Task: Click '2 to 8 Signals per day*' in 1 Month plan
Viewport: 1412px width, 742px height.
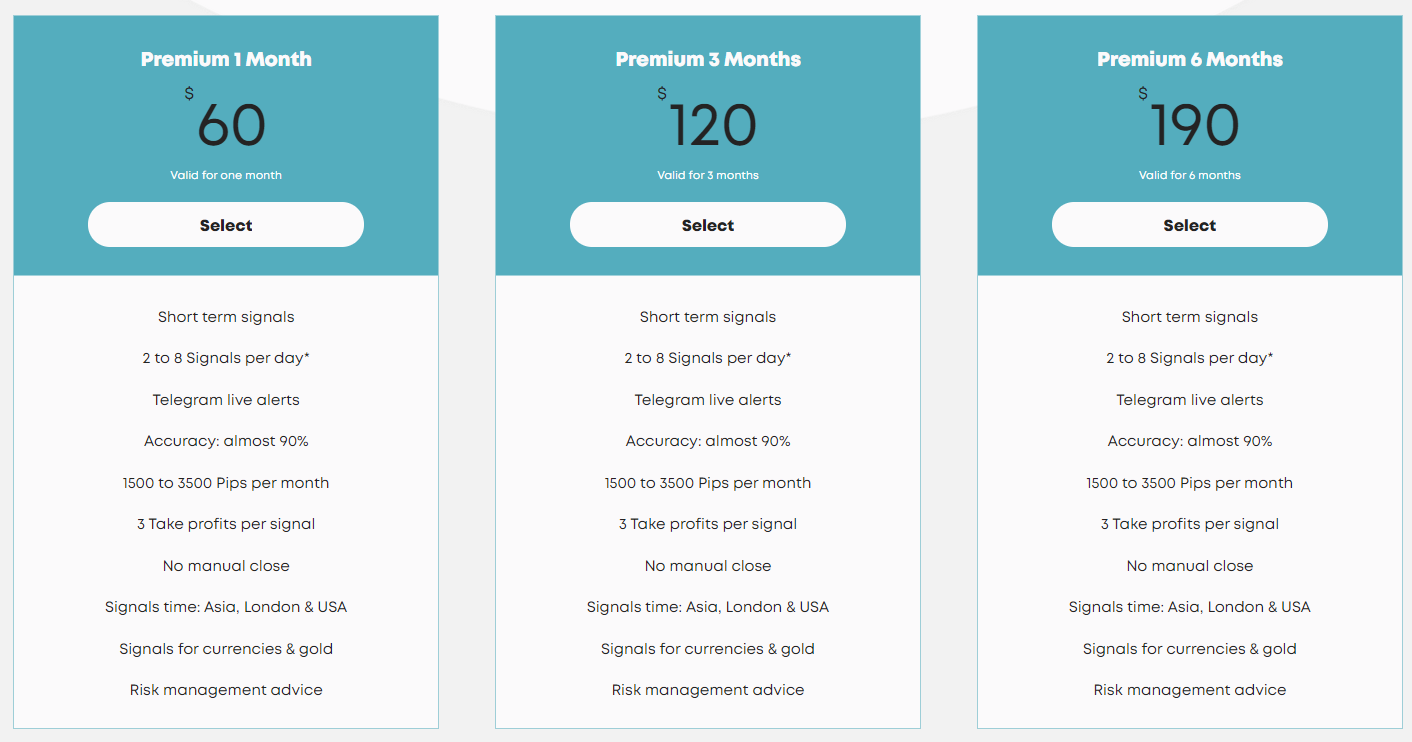Action: pyautogui.click(x=226, y=358)
